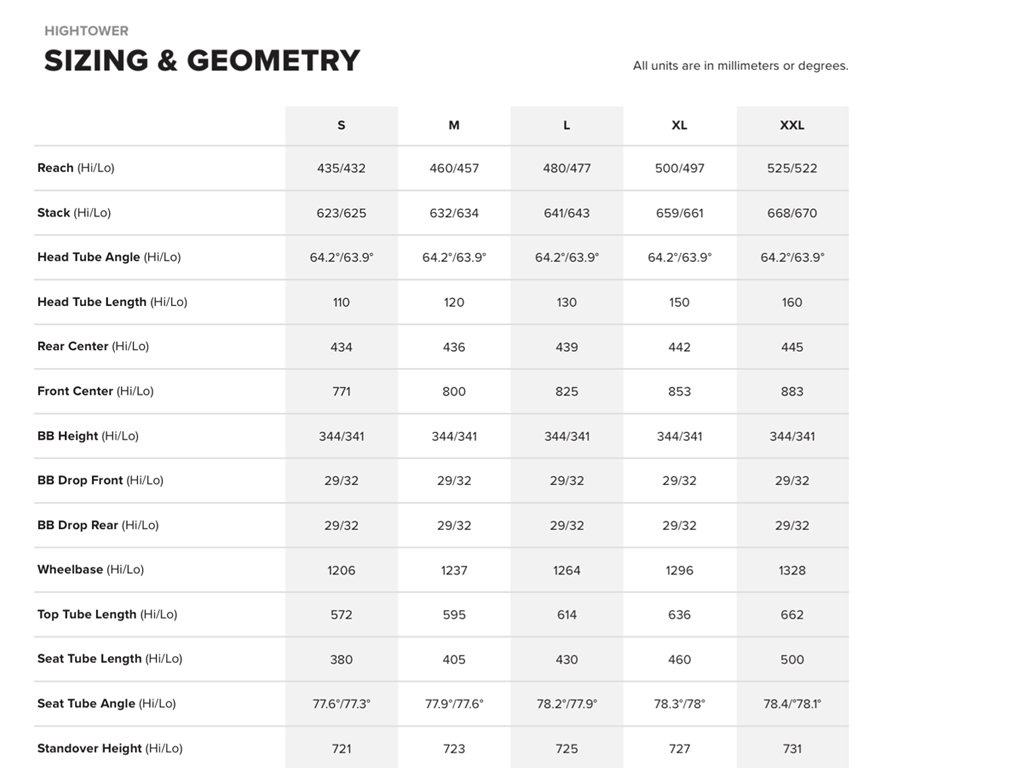The width and height of the screenshot is (1024, 768).
Task: Select the XL size column header
Action: click(x=679, y=126)
